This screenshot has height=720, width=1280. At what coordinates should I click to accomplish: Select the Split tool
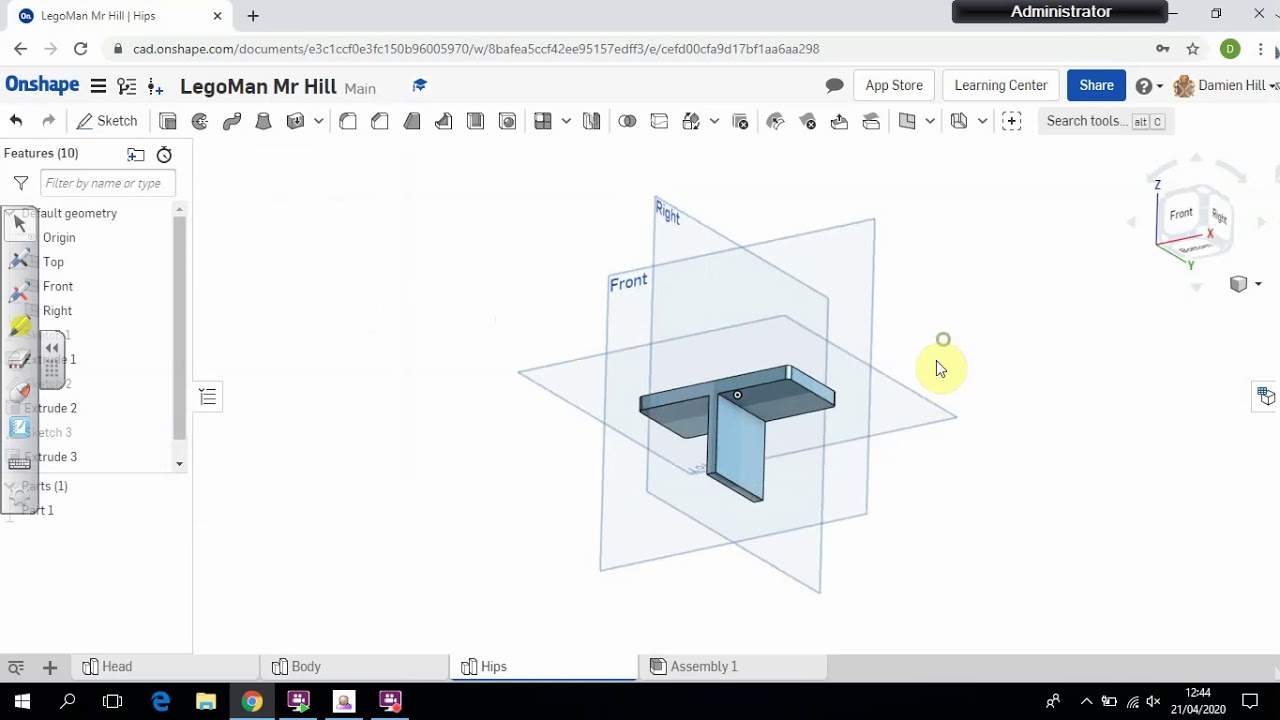(x=659, y=121)
